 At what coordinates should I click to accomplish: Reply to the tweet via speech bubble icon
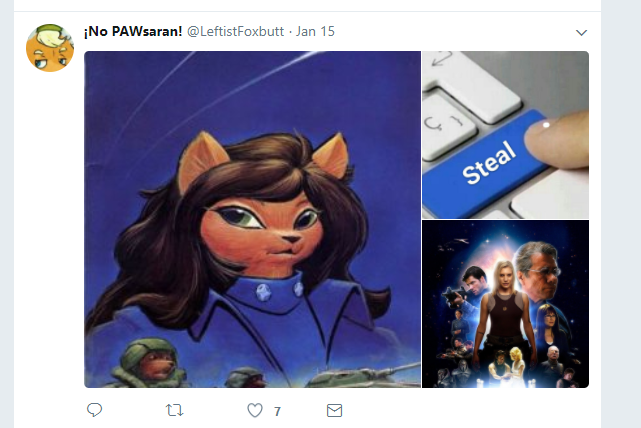pos(94,410)
